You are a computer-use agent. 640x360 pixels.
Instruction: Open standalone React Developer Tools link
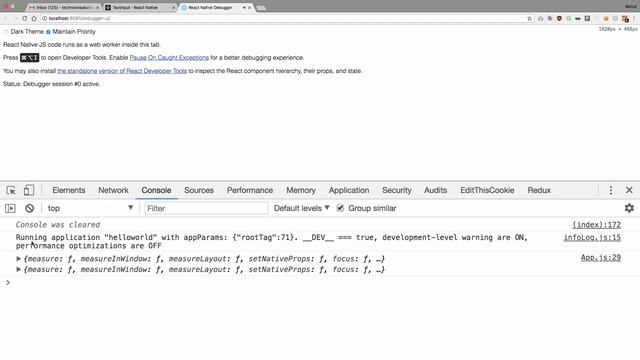(122, 71)
